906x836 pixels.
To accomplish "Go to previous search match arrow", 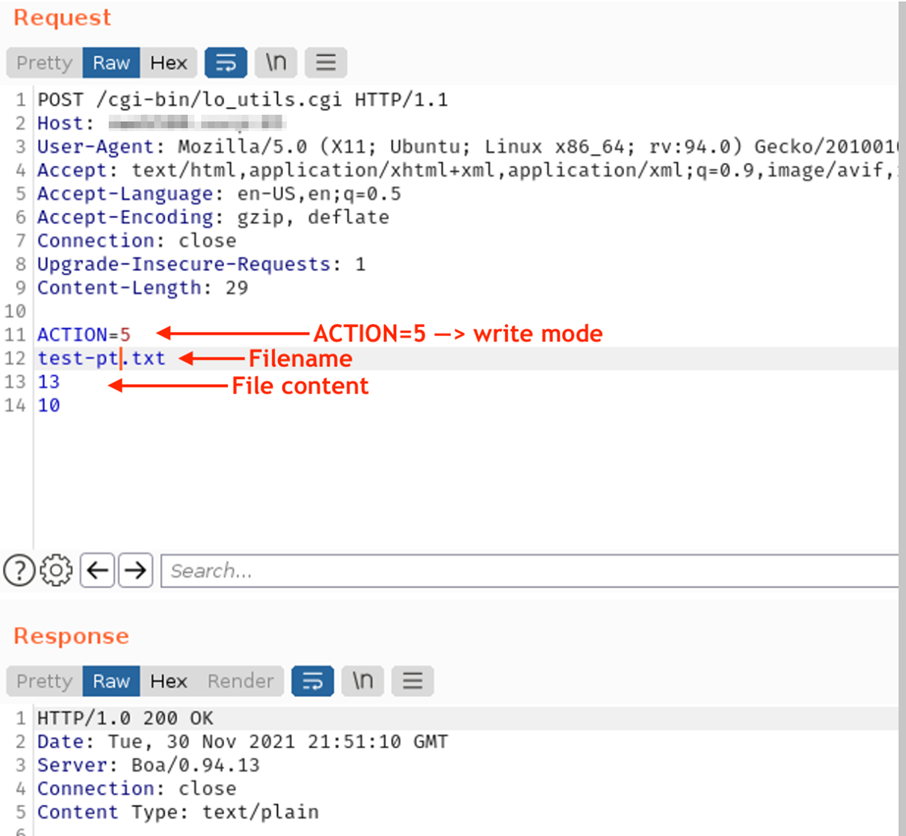I will pyautogui.click(x=97, y=571).
